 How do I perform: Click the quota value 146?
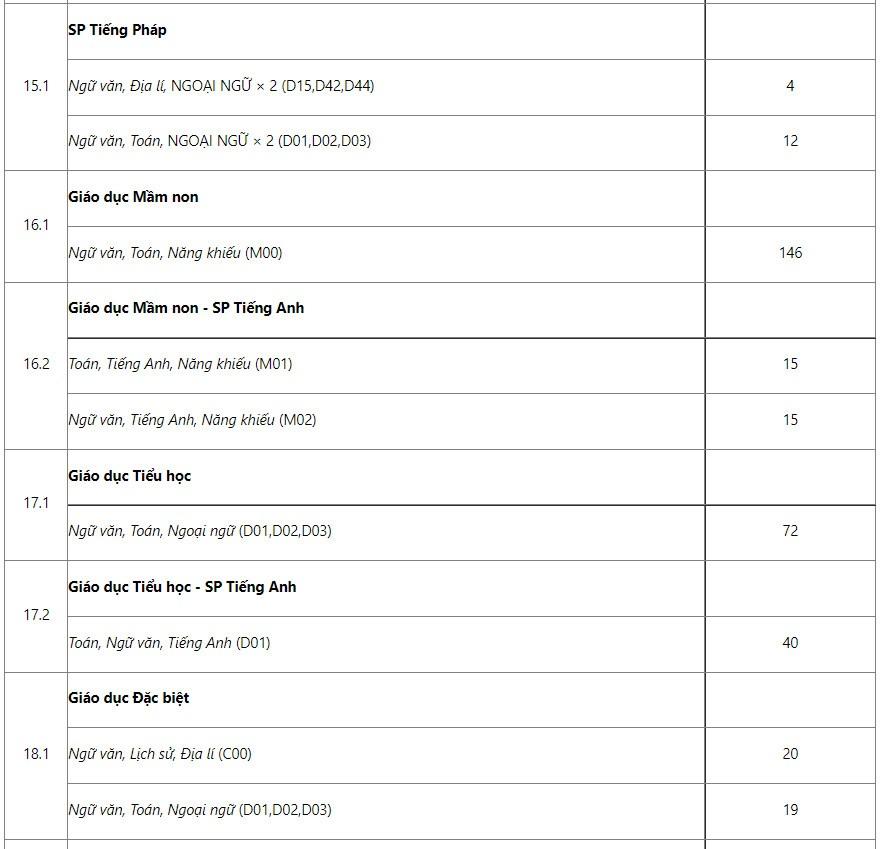point(790,253)
